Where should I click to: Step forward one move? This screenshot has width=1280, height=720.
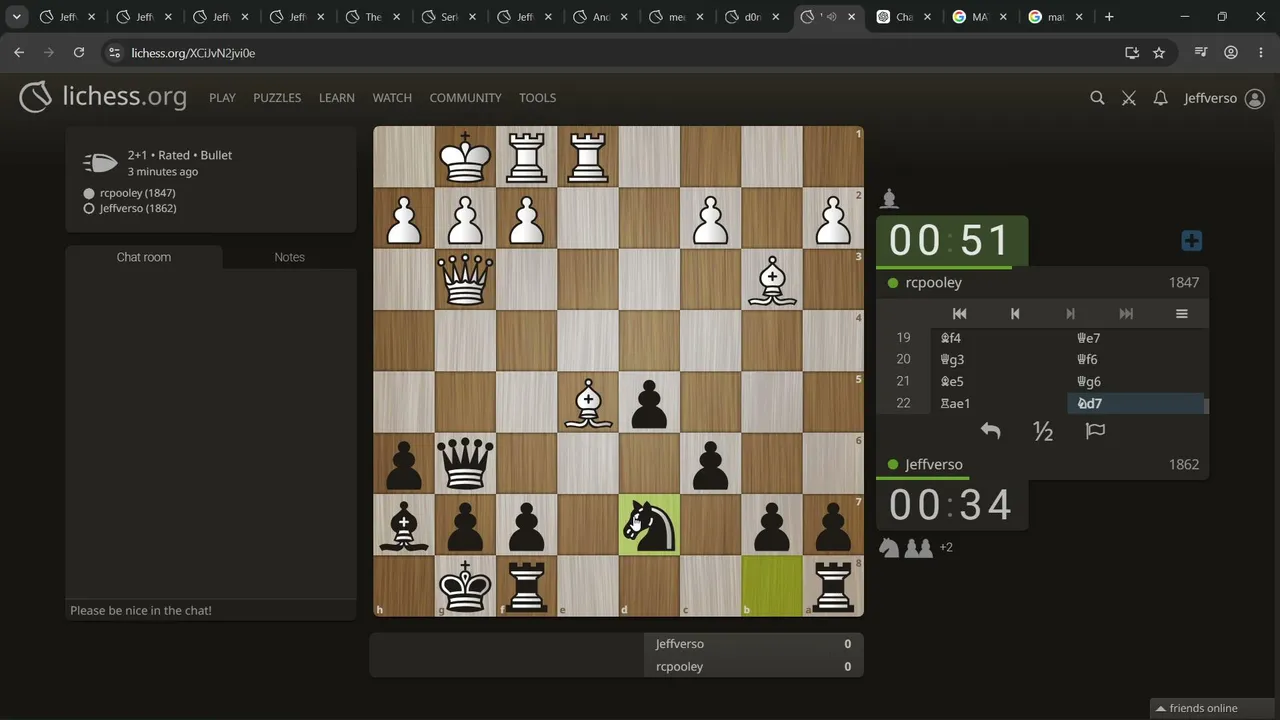click(x=1070, y=314)
